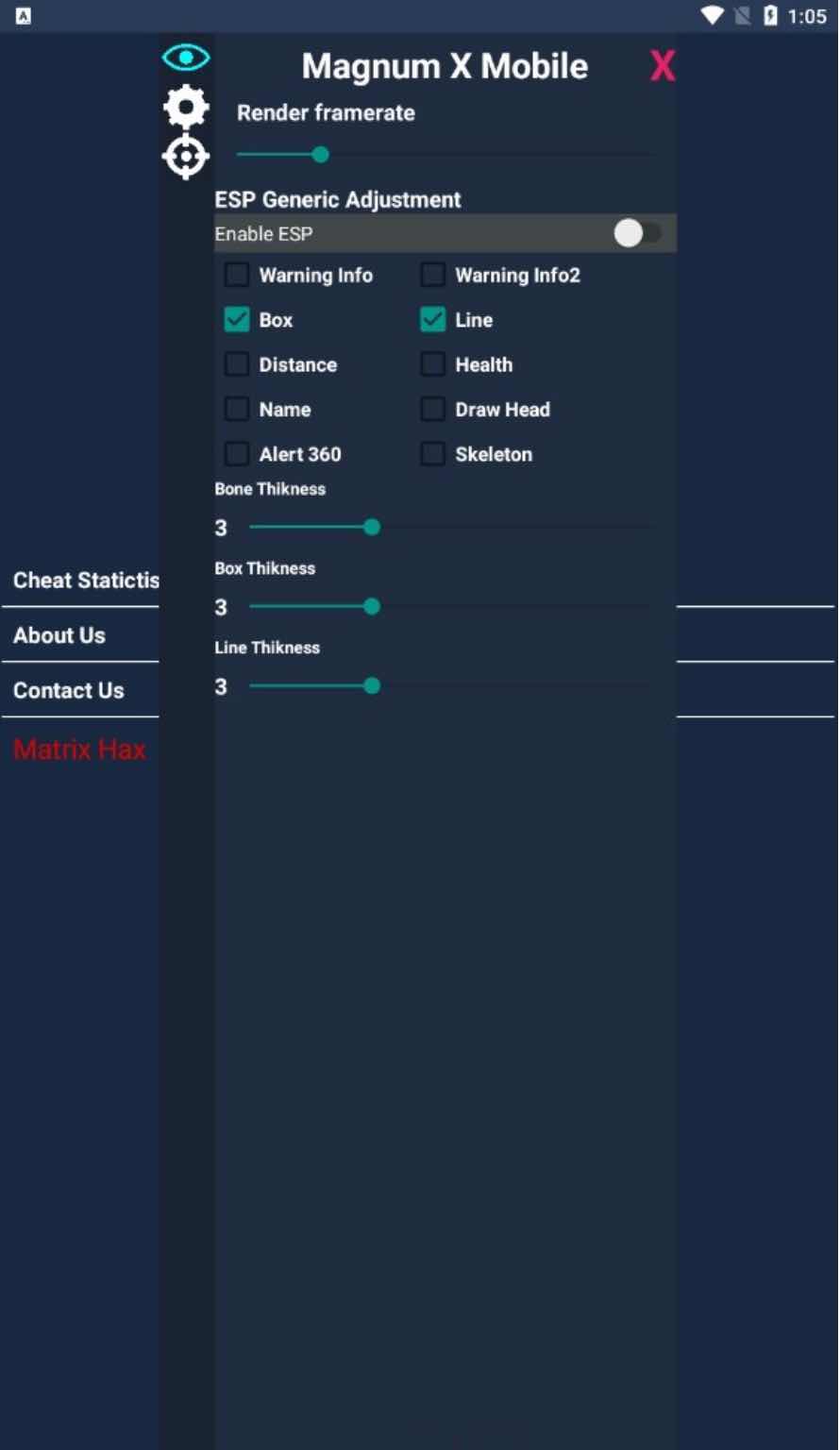The height and width of the screenshot is (1450, 840).
Task: Open the eye ESP visuals tab
Action: 186,58
